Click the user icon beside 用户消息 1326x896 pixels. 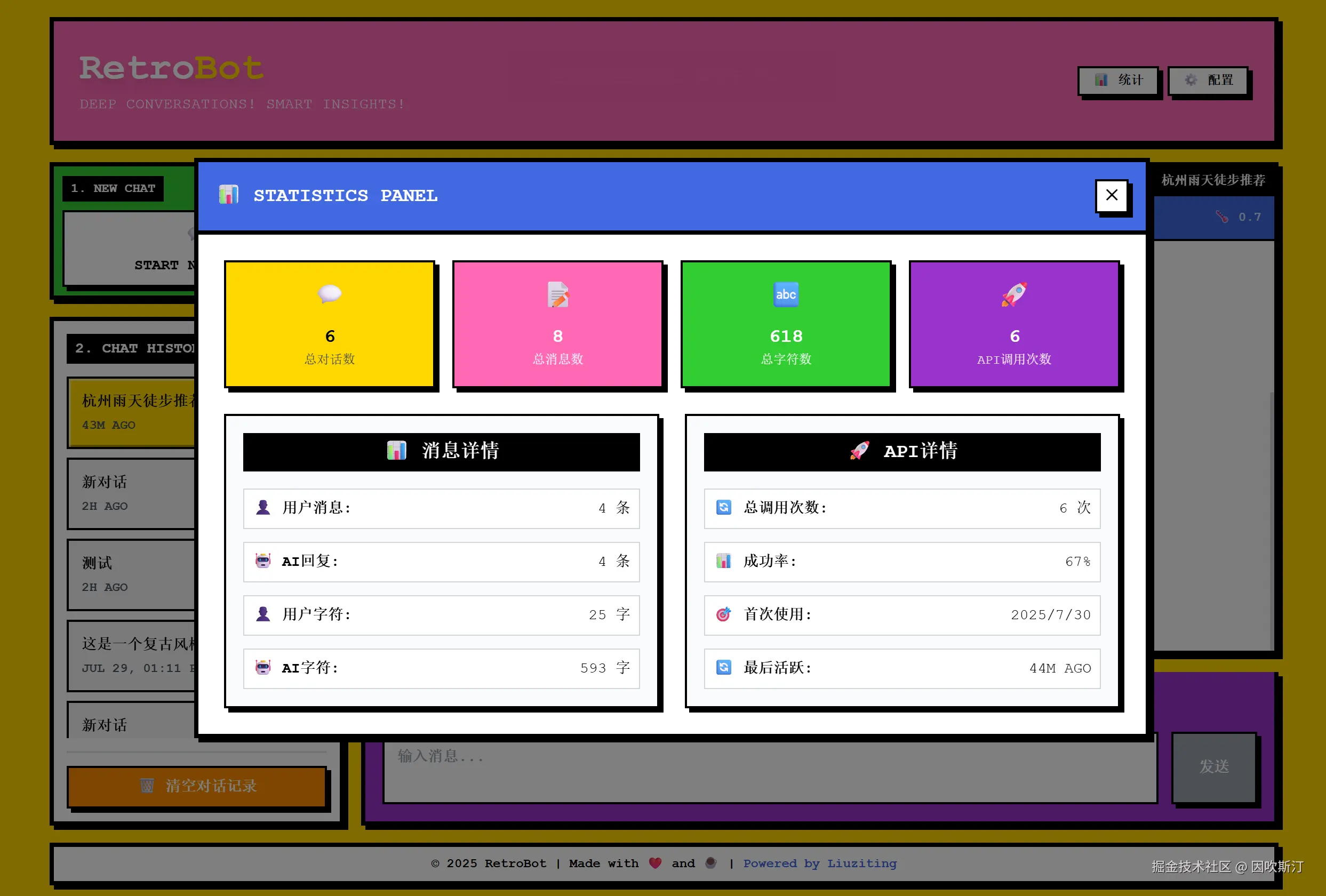(x=263, y=508)
